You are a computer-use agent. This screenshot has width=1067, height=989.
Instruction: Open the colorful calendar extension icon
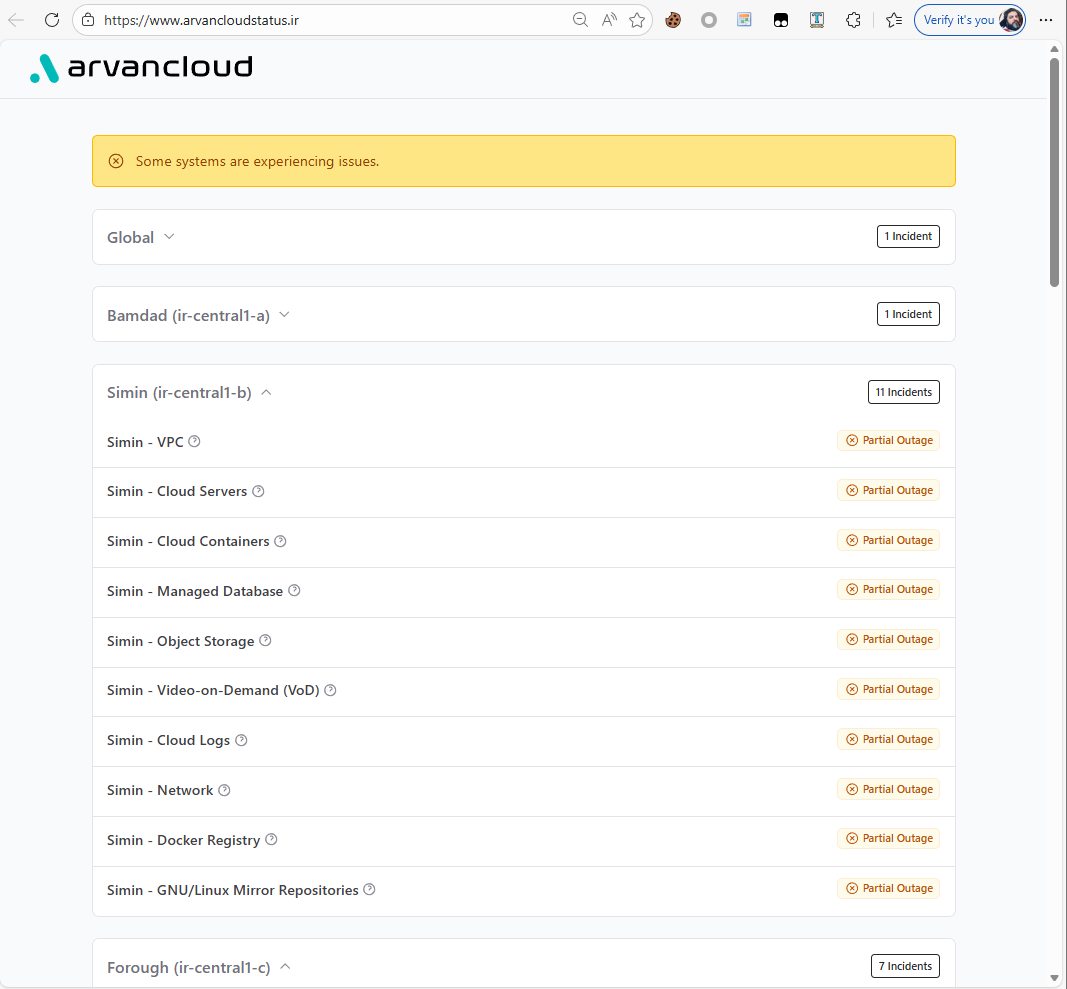[x=744, y=20]
